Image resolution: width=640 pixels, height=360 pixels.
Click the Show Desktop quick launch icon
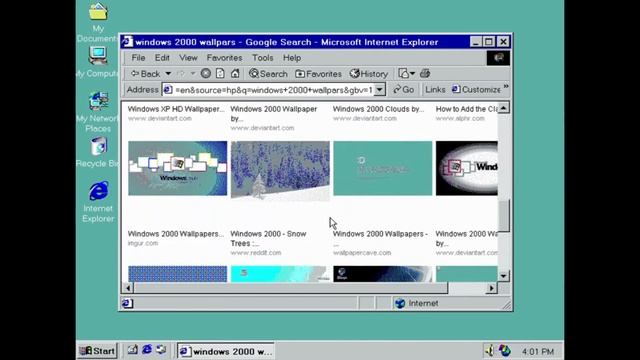tap(133, 350)
